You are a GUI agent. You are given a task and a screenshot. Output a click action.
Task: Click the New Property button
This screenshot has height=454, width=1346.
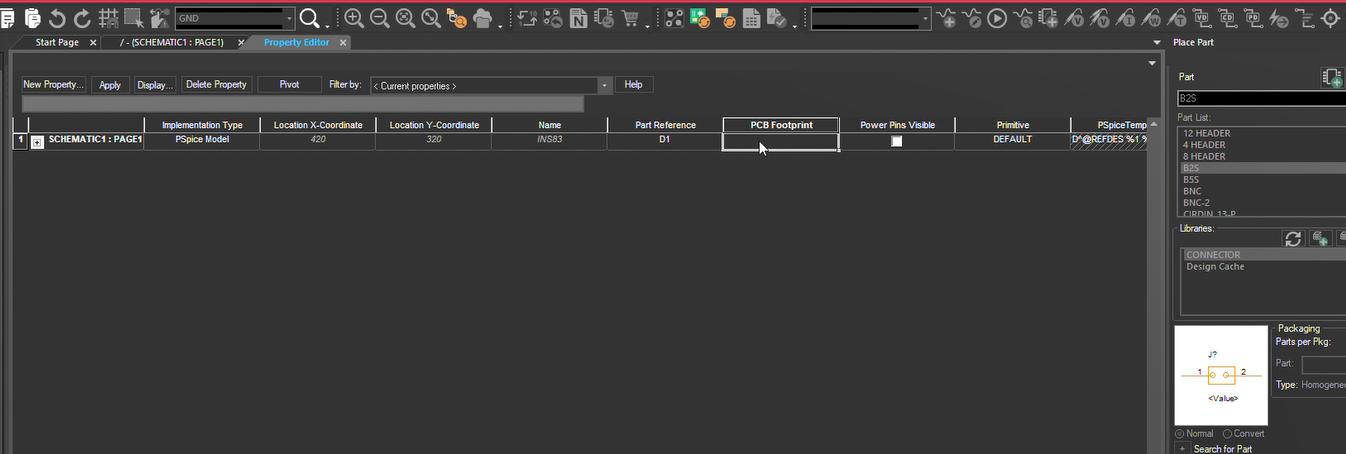(54, 85)
